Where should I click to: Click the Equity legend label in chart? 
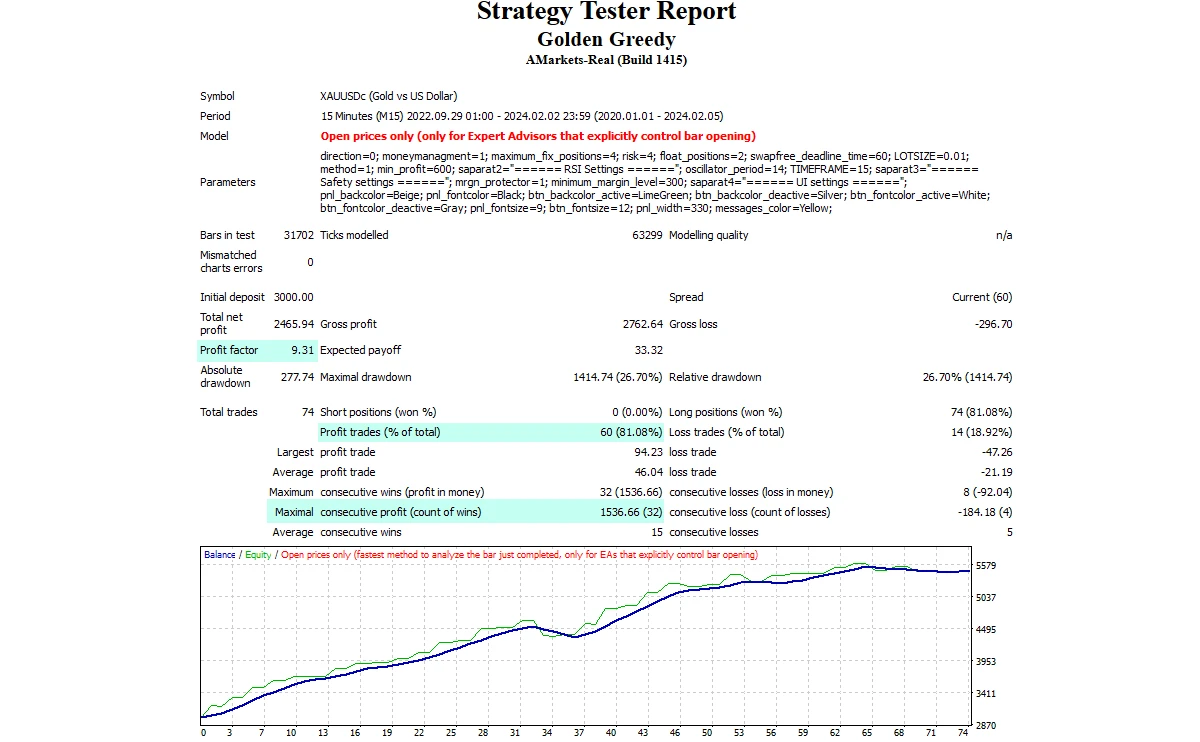[258, 555]
